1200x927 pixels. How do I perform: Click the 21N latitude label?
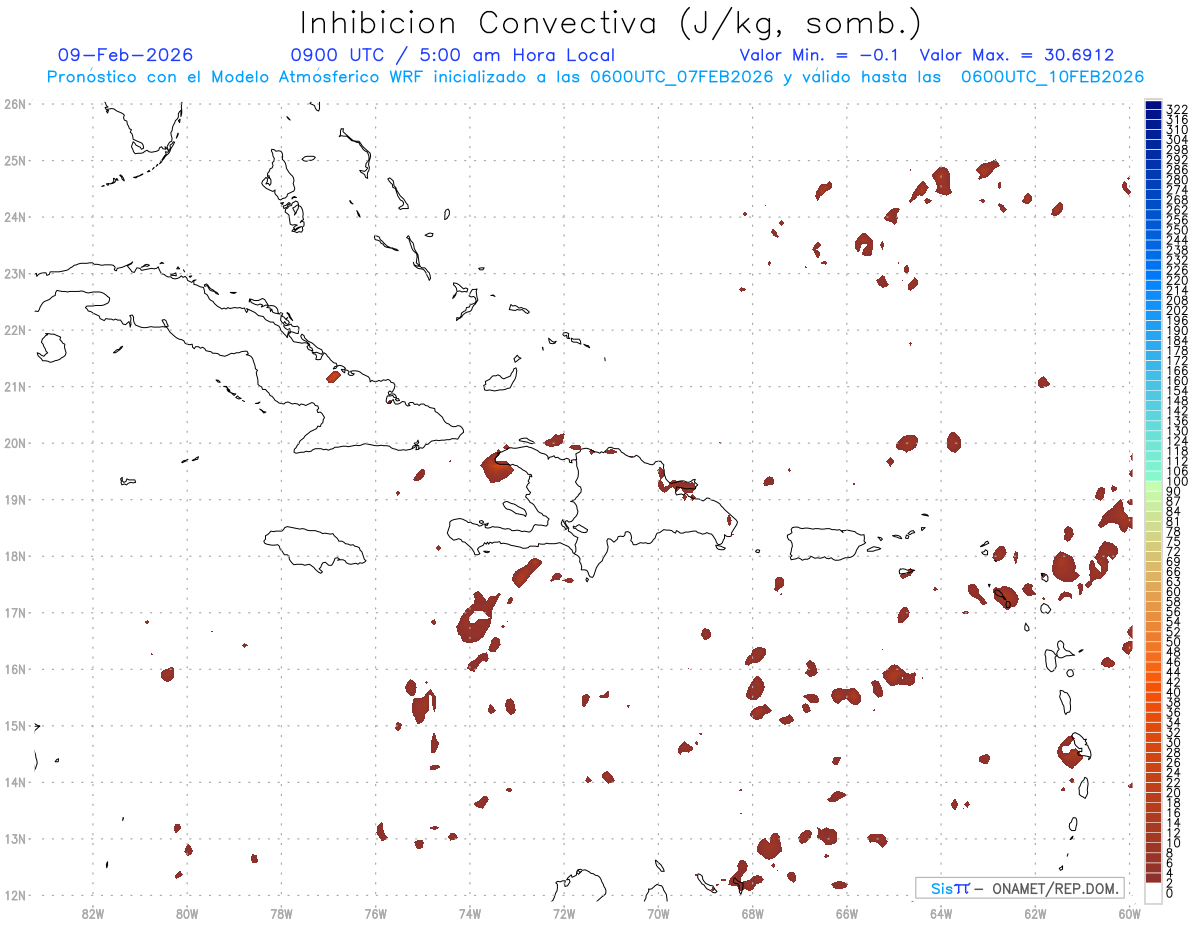pos(14,386)
